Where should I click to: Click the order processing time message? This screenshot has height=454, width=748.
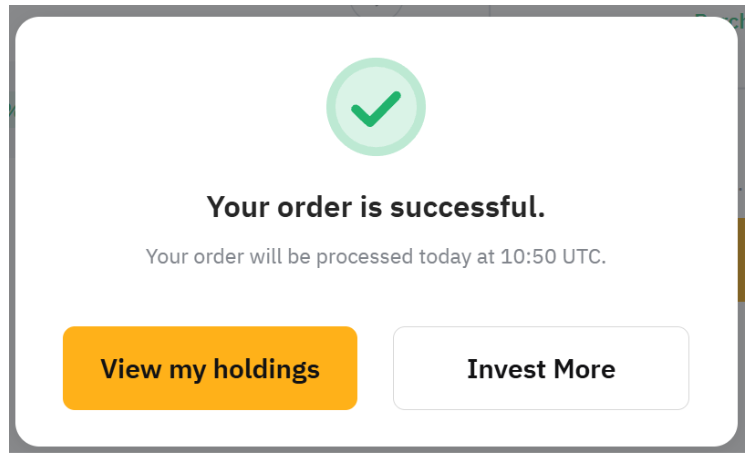pyautogui.click(x=376, y=256)
